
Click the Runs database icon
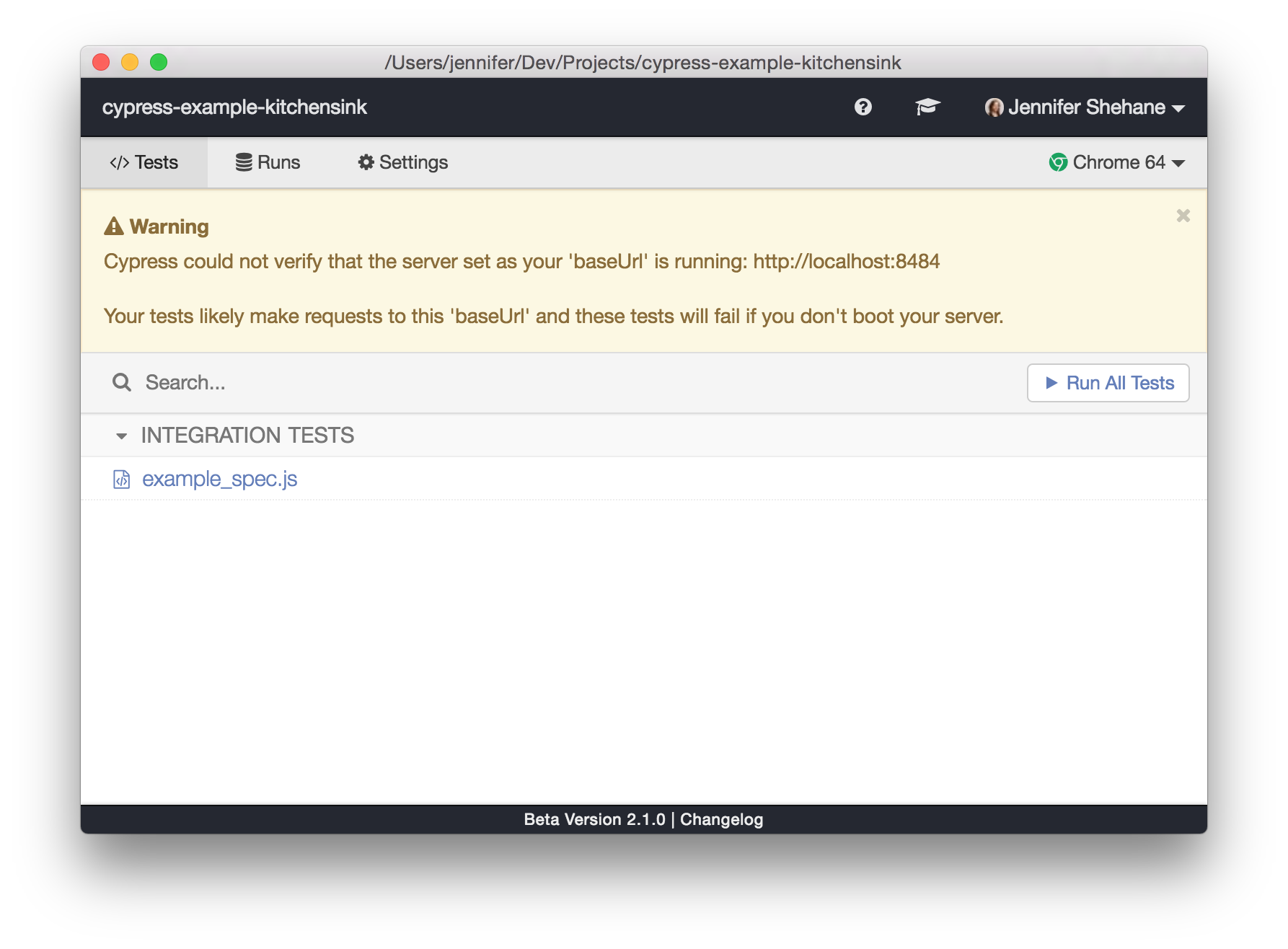243,162
